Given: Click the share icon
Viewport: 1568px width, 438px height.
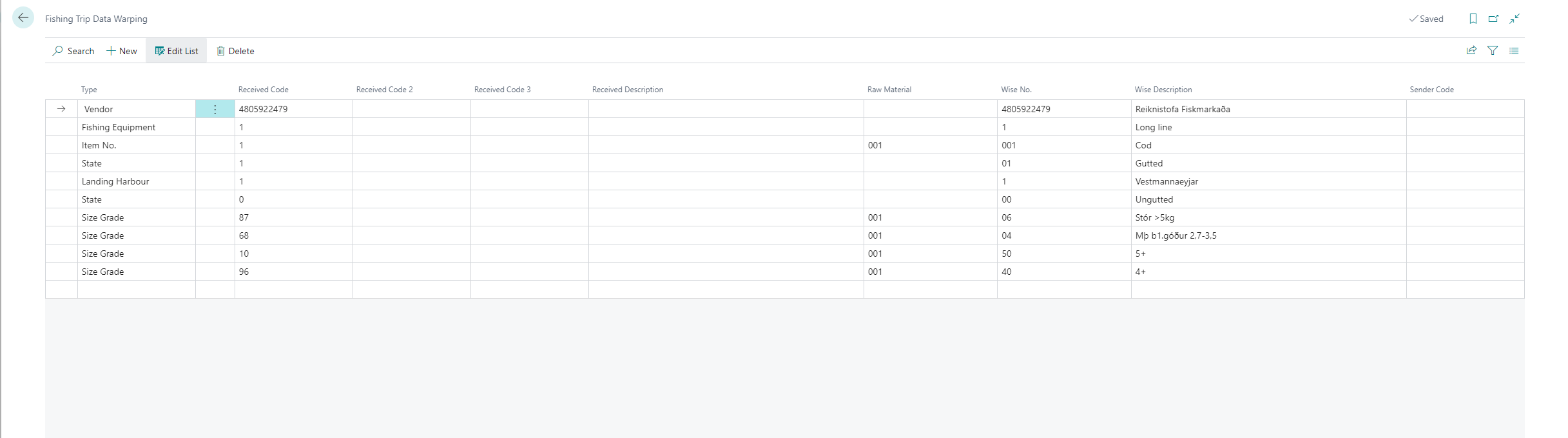Looking at the screenshot, I should click(x=1471, y=50).
